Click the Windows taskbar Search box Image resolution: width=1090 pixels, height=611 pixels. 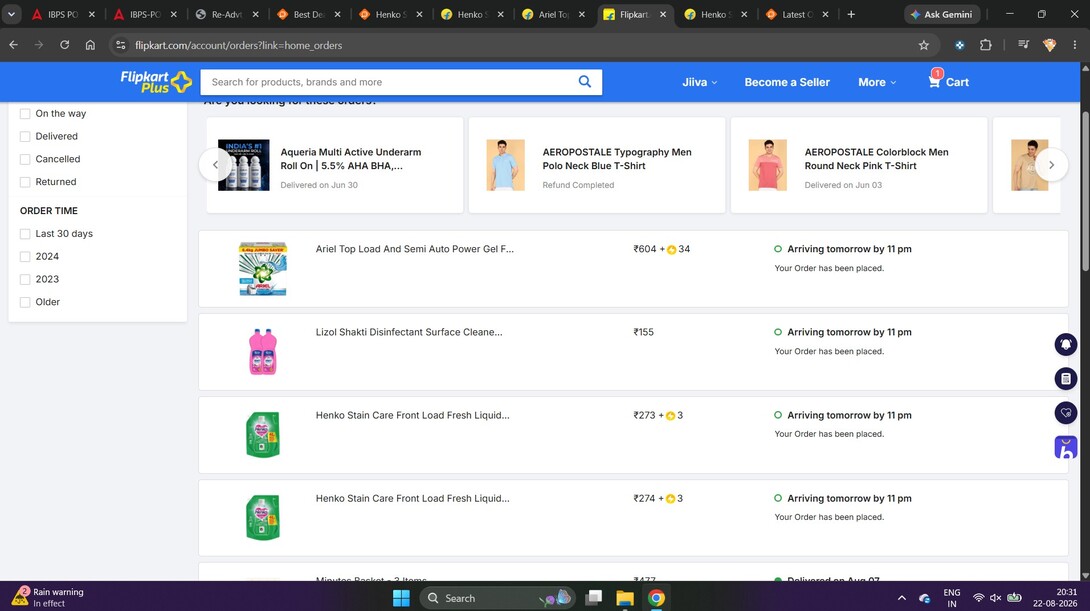[497, 598]
